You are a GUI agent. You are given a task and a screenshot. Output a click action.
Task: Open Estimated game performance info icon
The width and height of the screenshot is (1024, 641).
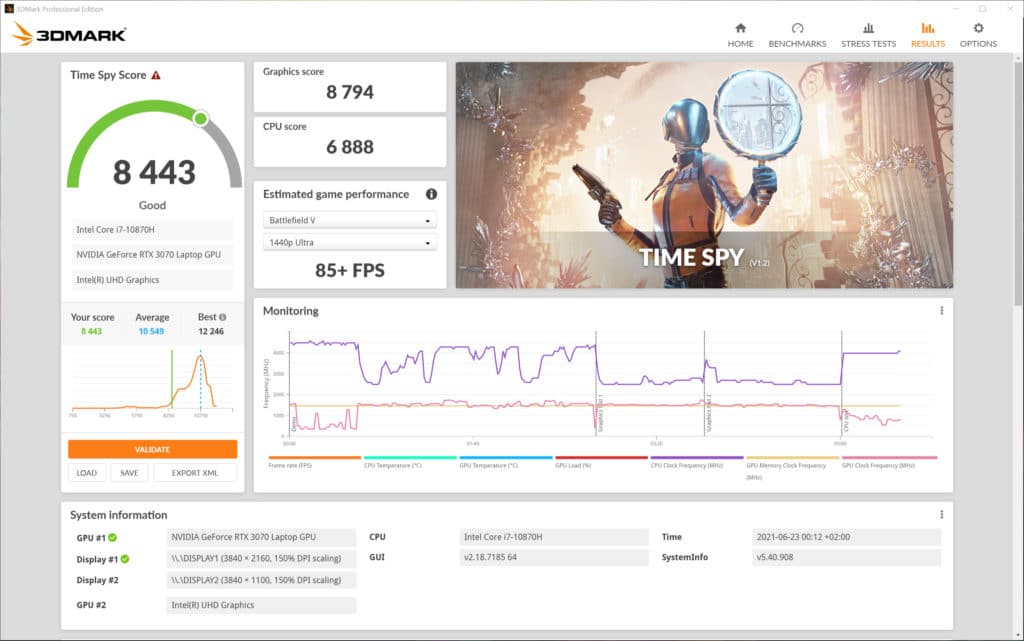click(431, 194)
